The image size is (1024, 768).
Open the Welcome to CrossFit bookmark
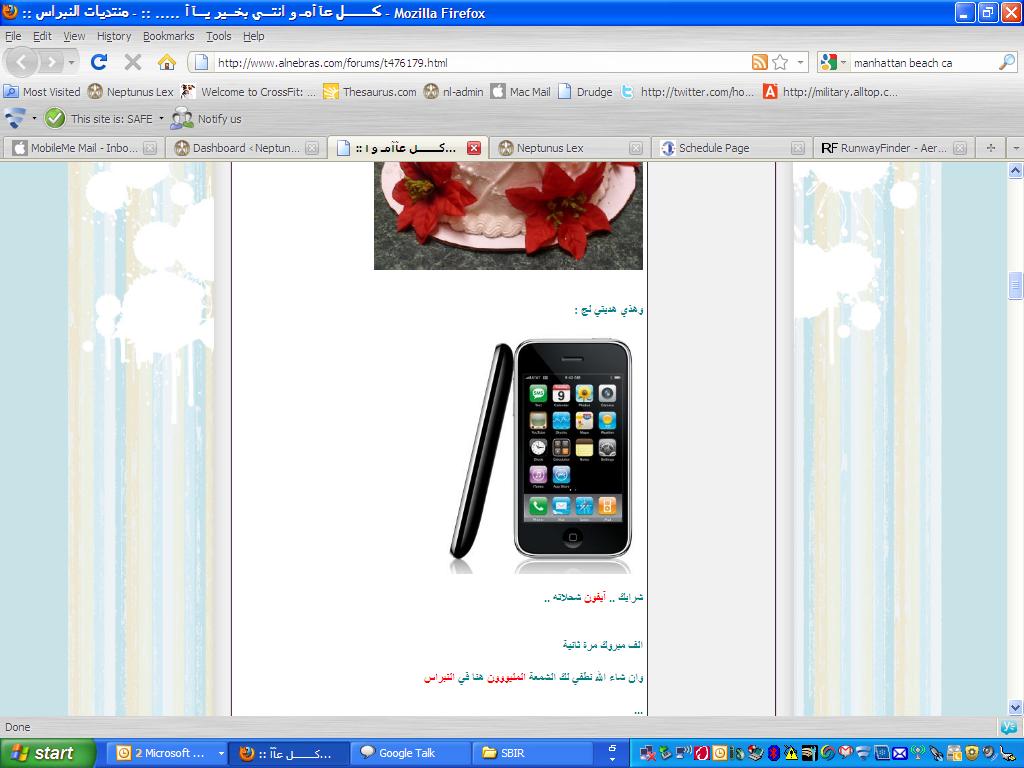coord(249,91)
